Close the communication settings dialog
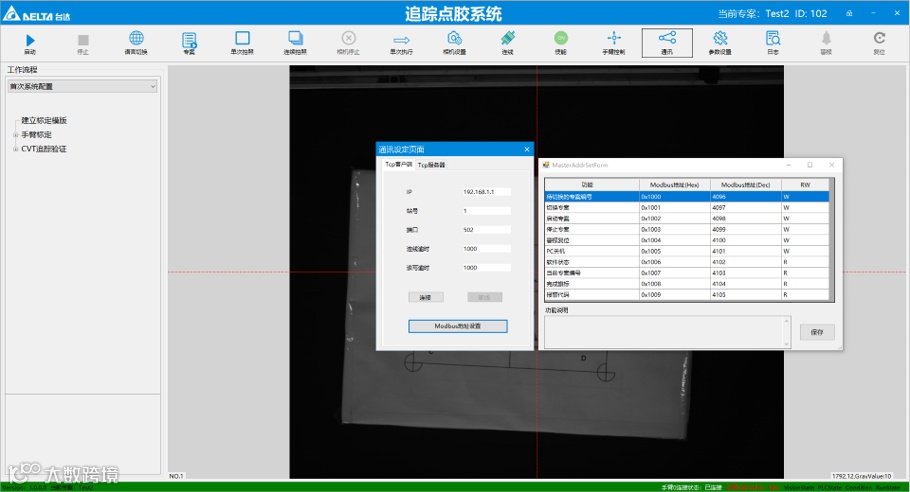The image size is (910, 492). pyautogui.click(x=527, y=149)
